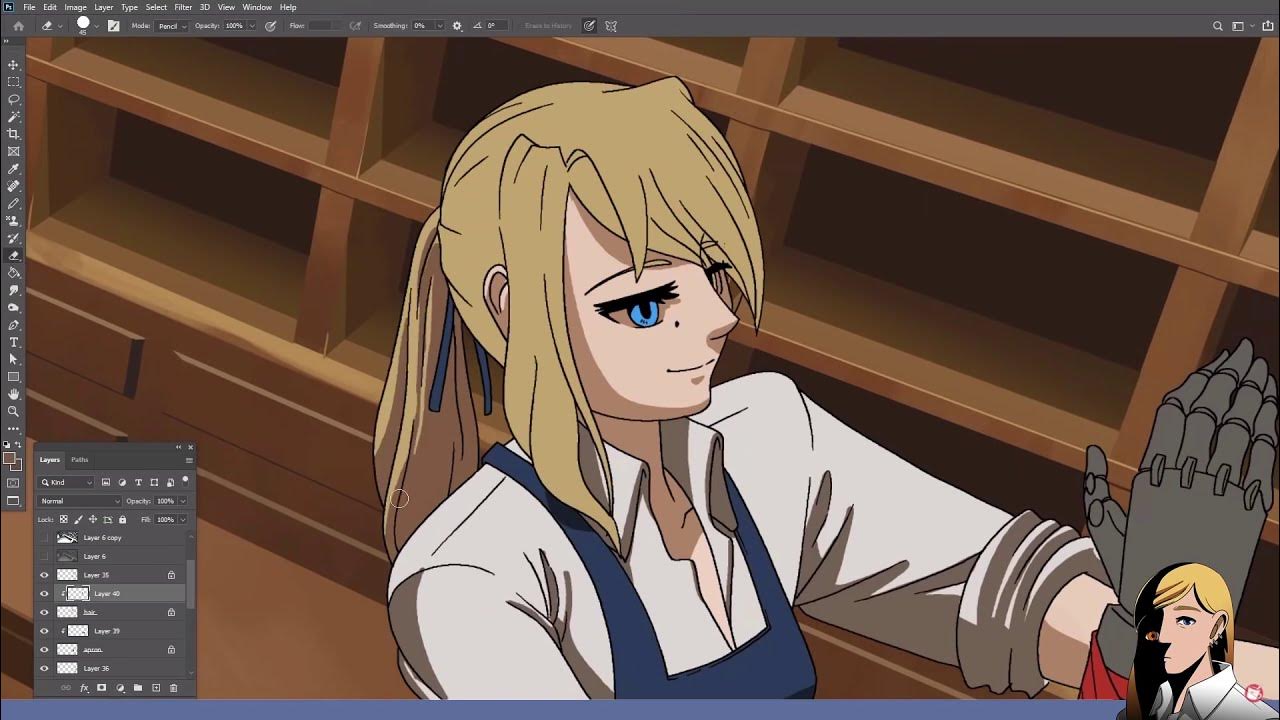Add a layer mask
Viewport: 1280px width, 720px height.
[101, 688]
